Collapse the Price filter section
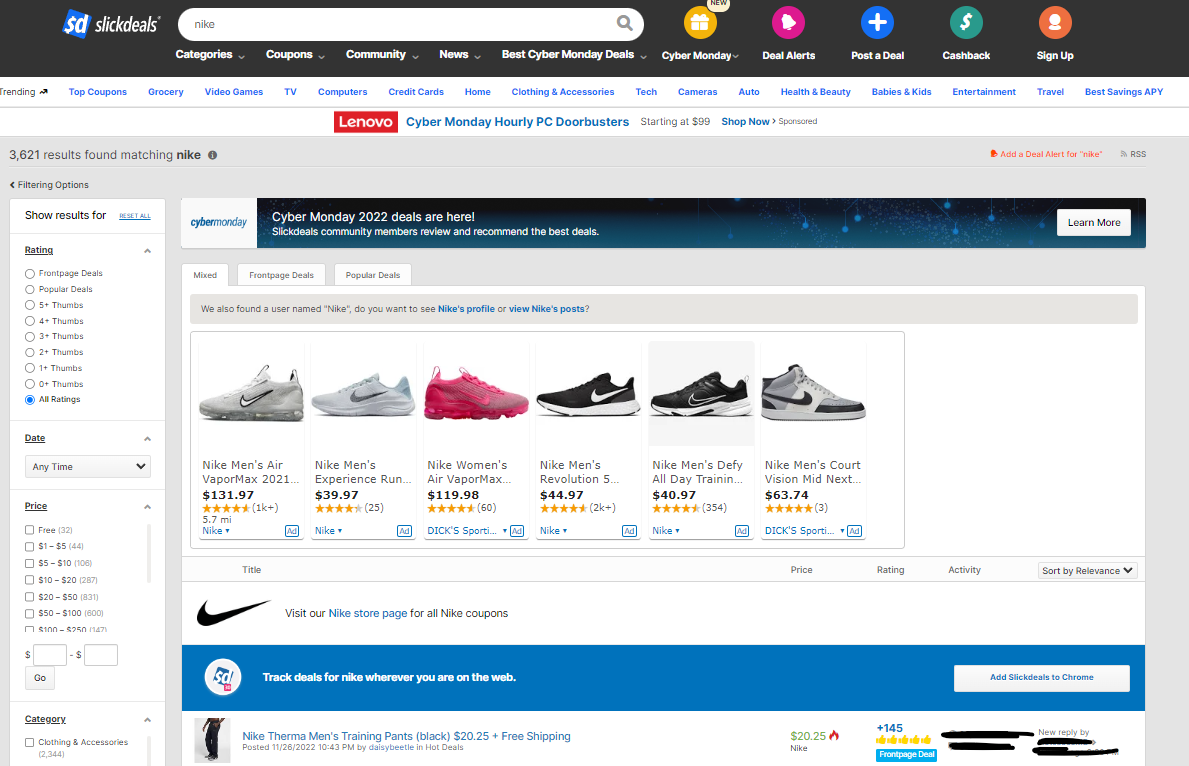The image size is (1189, 766). click(147, 507)
